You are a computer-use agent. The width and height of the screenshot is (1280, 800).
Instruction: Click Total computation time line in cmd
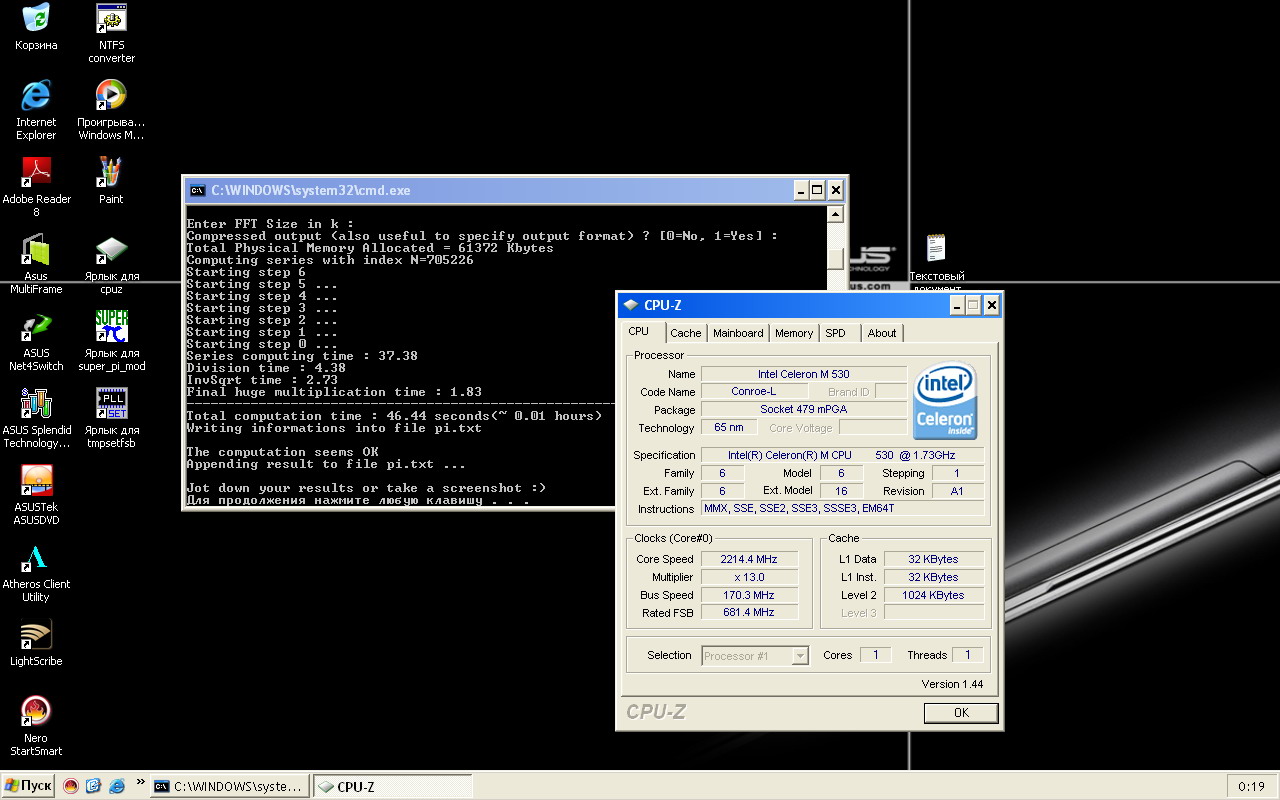tap(394, 416)
